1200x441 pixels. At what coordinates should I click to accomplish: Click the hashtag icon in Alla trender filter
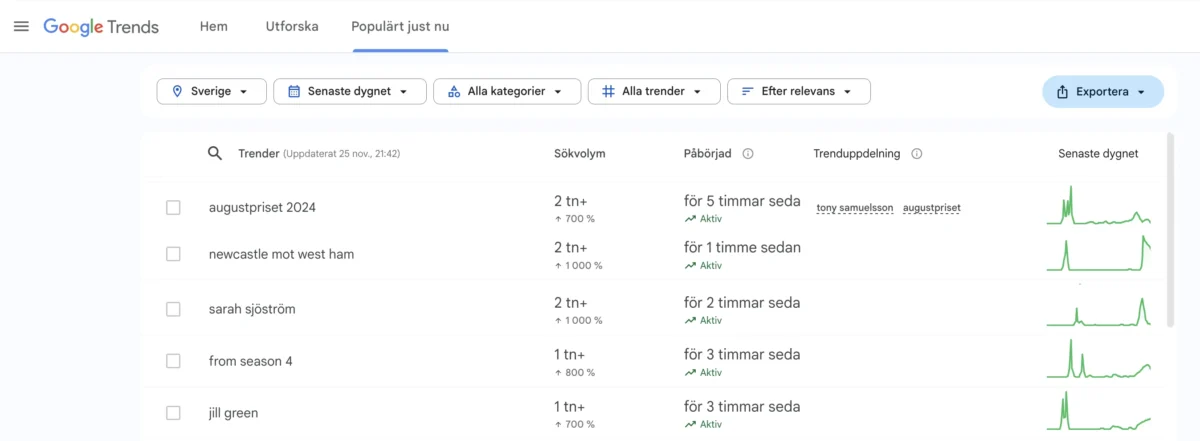[608, 91]
